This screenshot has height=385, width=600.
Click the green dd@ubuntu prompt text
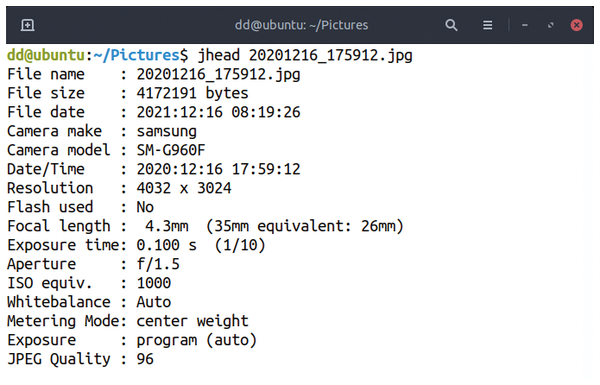46,55
